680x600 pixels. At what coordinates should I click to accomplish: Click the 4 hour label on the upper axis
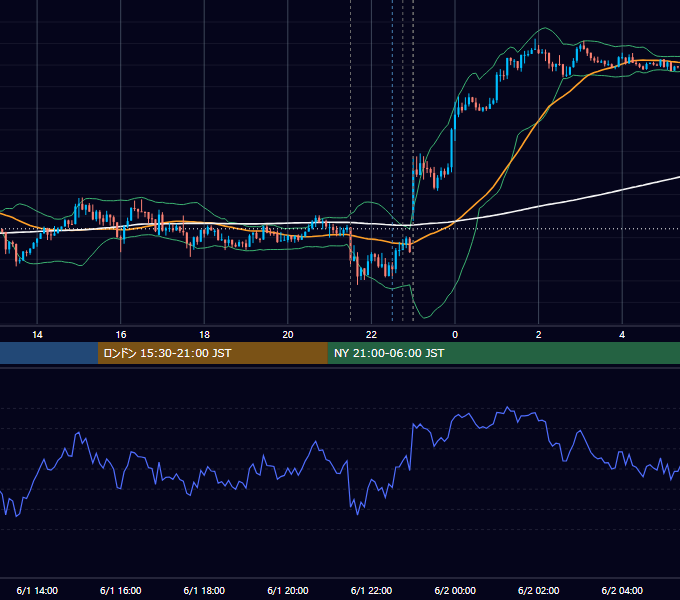tap(622, 335)
